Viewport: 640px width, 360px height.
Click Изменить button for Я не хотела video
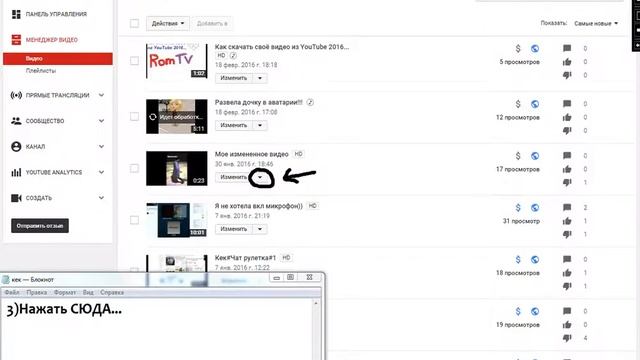pyautogui.click(x=234, y=229)
